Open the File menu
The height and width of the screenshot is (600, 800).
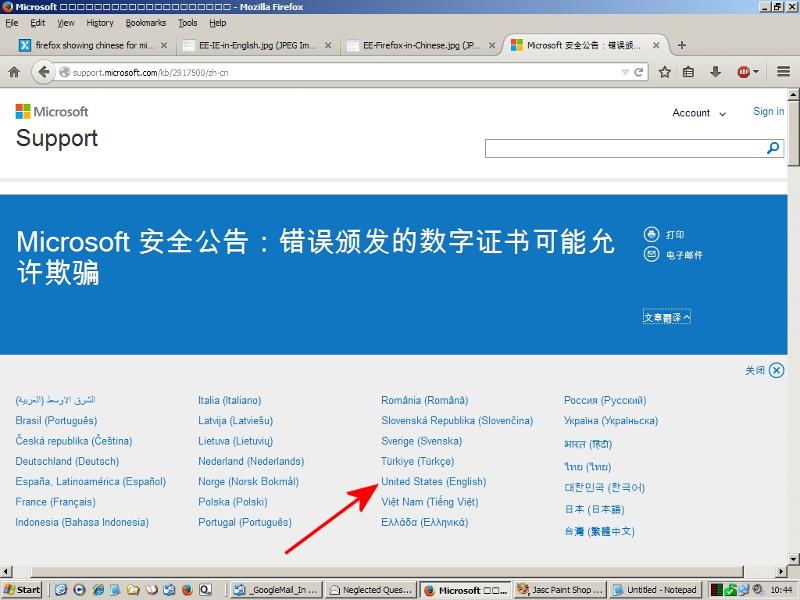coord(12,23)
